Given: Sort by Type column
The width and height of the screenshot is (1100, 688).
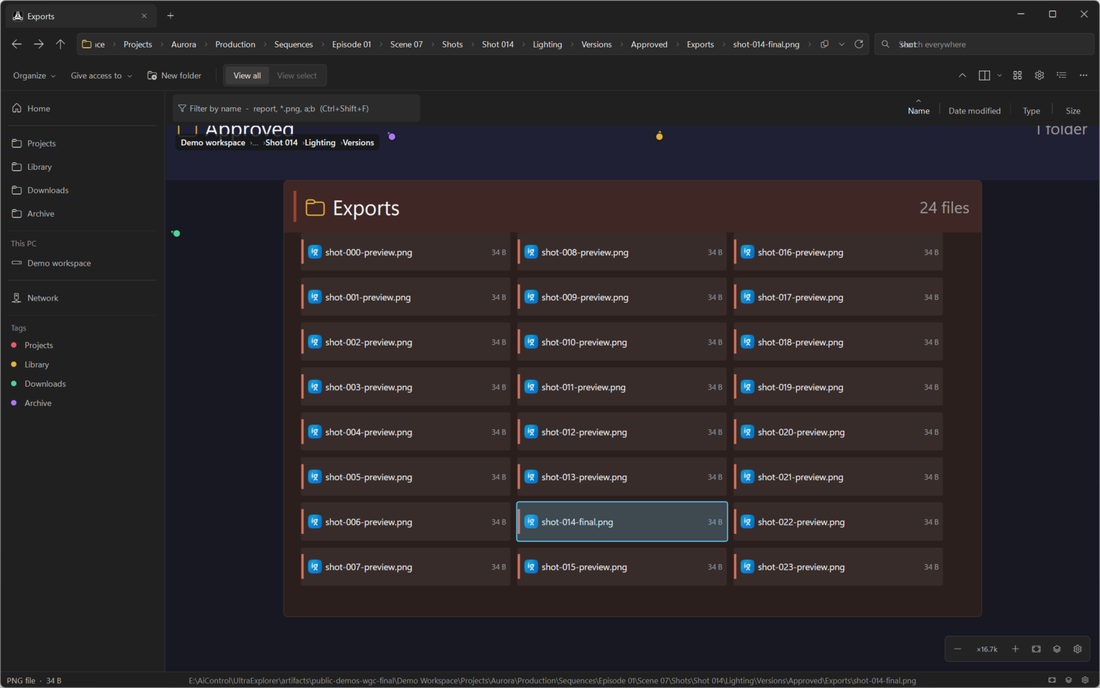Looking at the screenshot, I should 1031,111.
